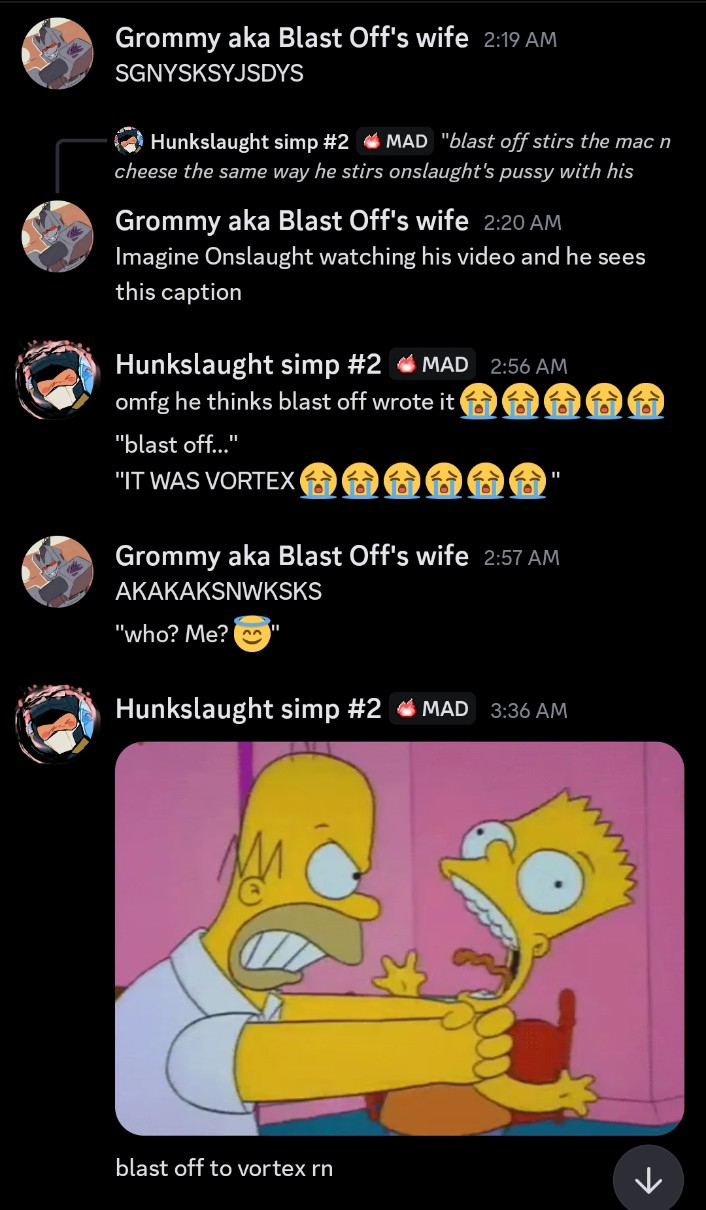Viewport: 706px width, 1210px height.
Task: Open Hunkslaught's avatar on the 3:36 AM message
Action: (x=58, y=725)
